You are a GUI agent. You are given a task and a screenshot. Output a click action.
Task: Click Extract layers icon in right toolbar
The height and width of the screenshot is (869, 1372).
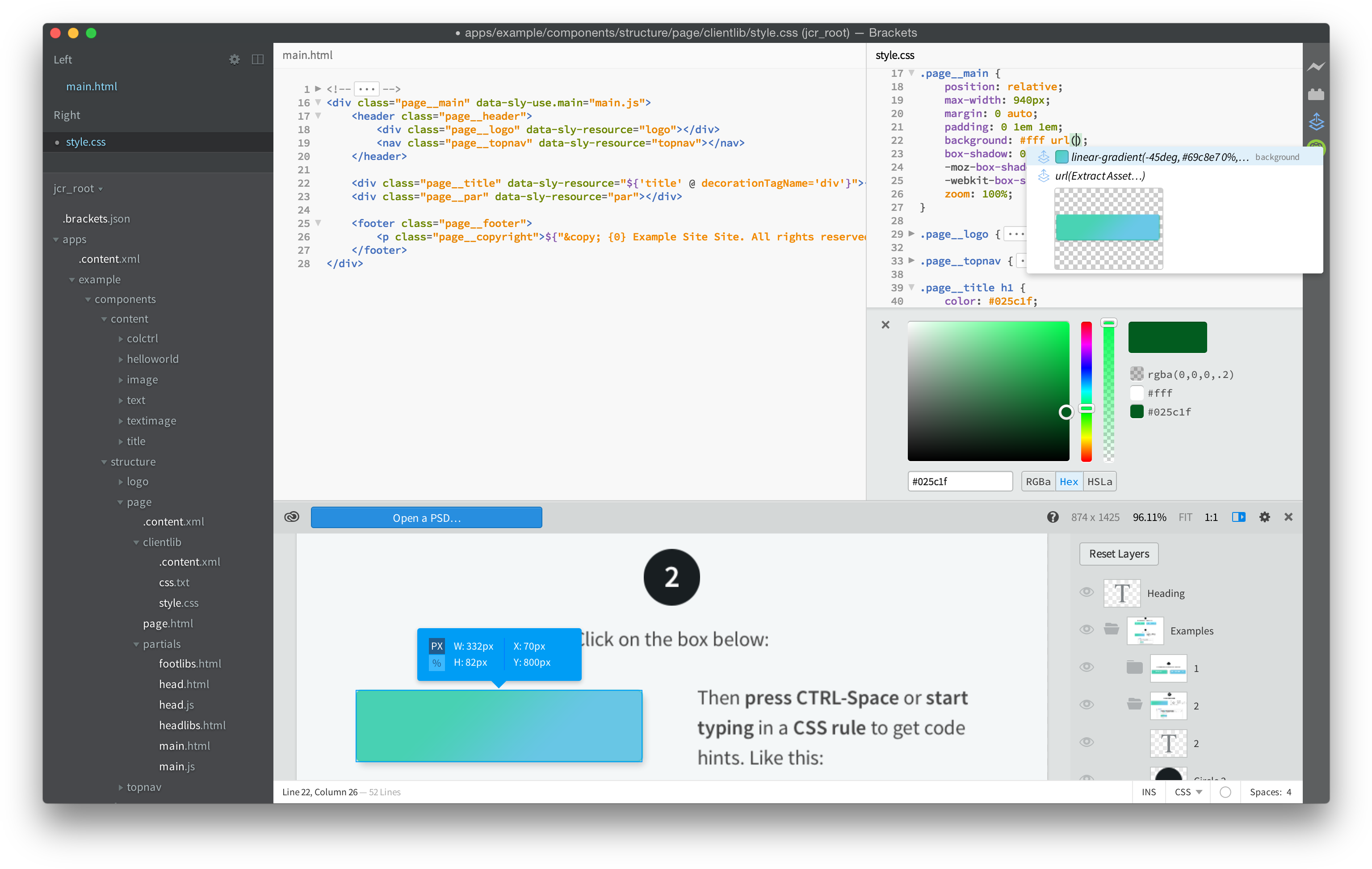pos(1316,122)
